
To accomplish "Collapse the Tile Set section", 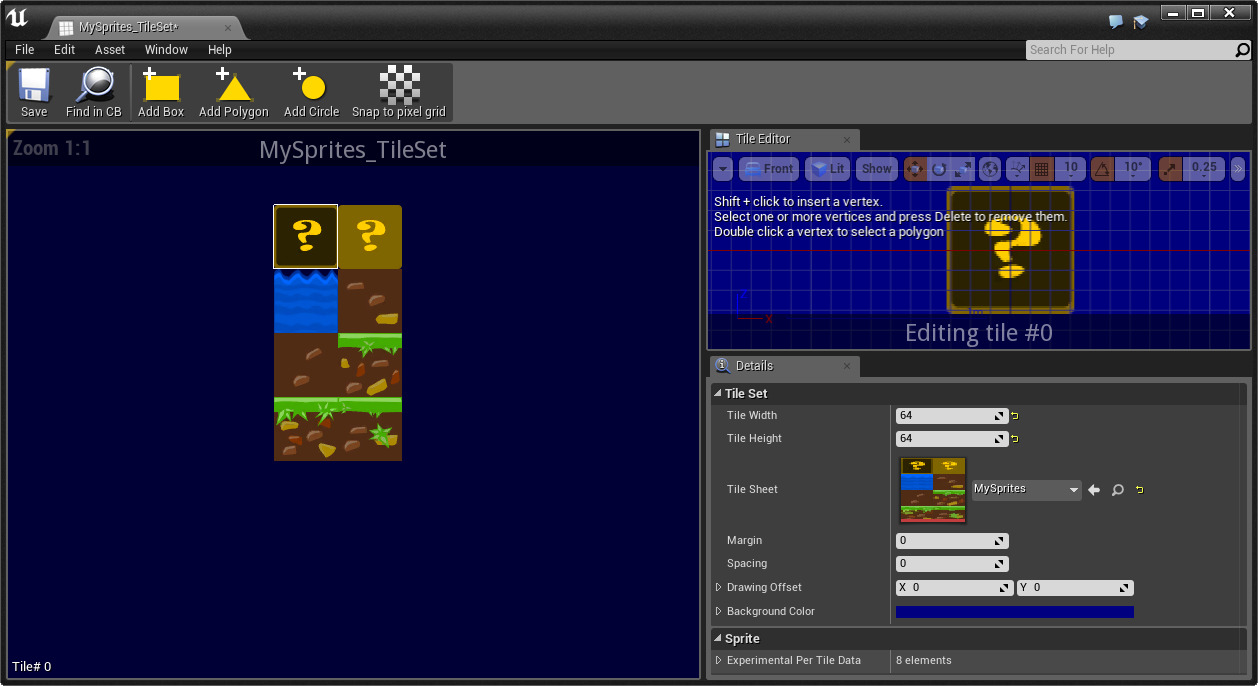I will click(x=718, y=394).
